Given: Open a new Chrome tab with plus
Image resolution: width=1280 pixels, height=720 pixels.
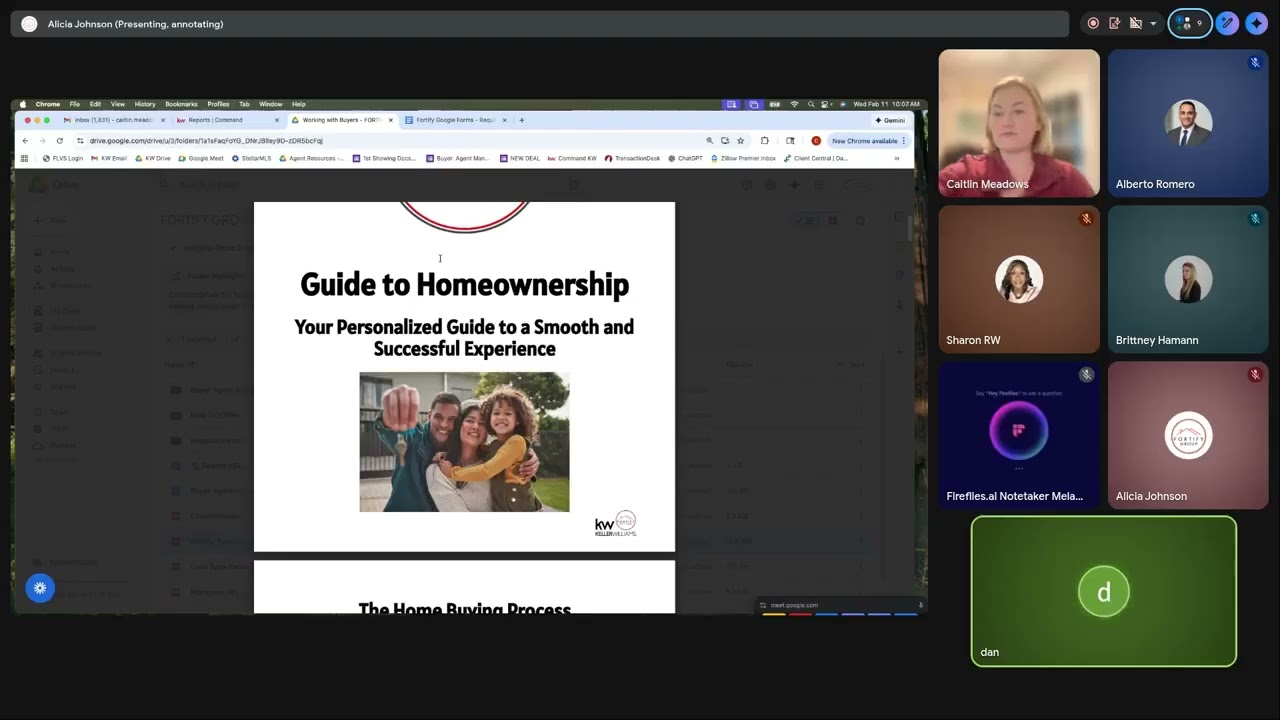Looking at the screenshot, I should click(521, 120).
